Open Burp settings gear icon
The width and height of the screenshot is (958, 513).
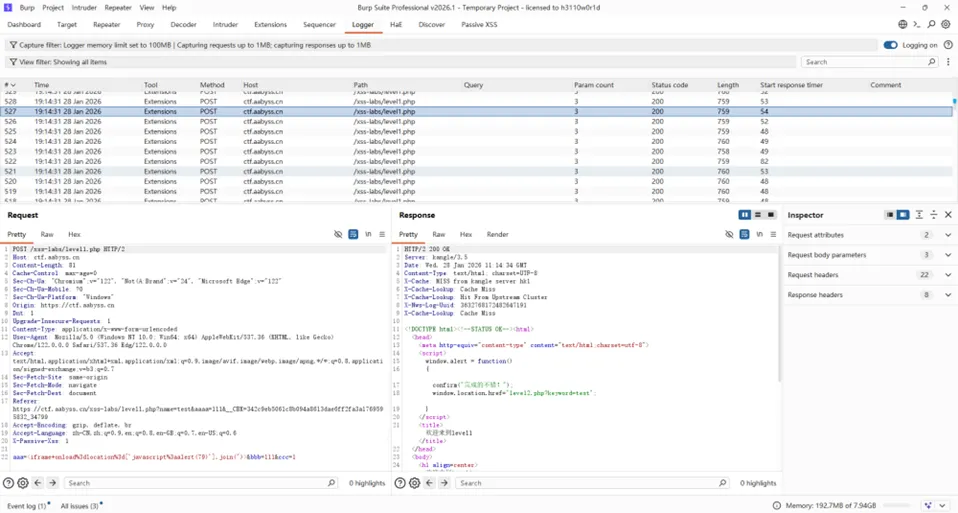[946, 24]
